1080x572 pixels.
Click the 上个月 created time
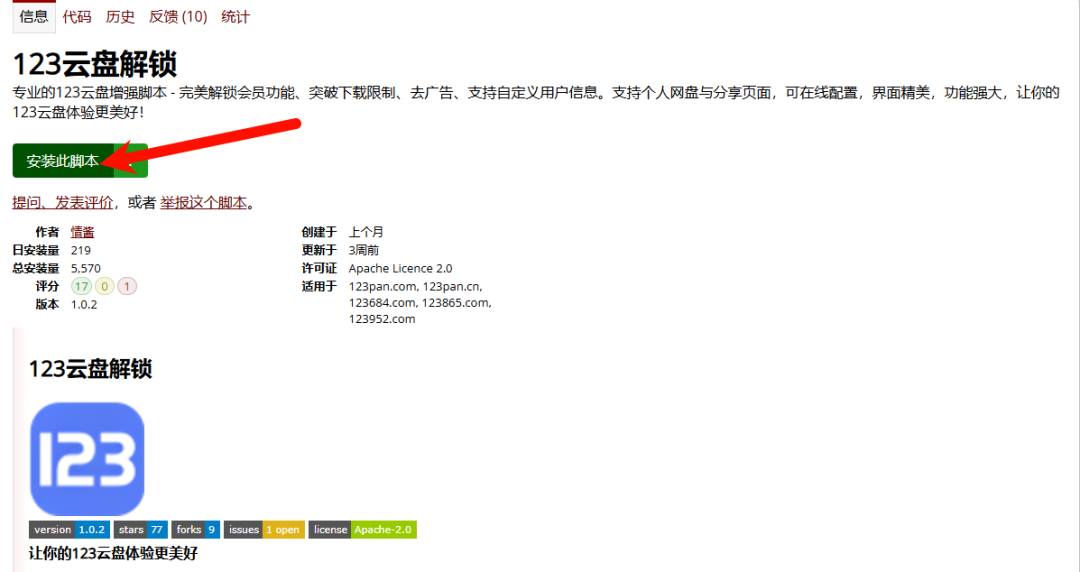point(366,232)
